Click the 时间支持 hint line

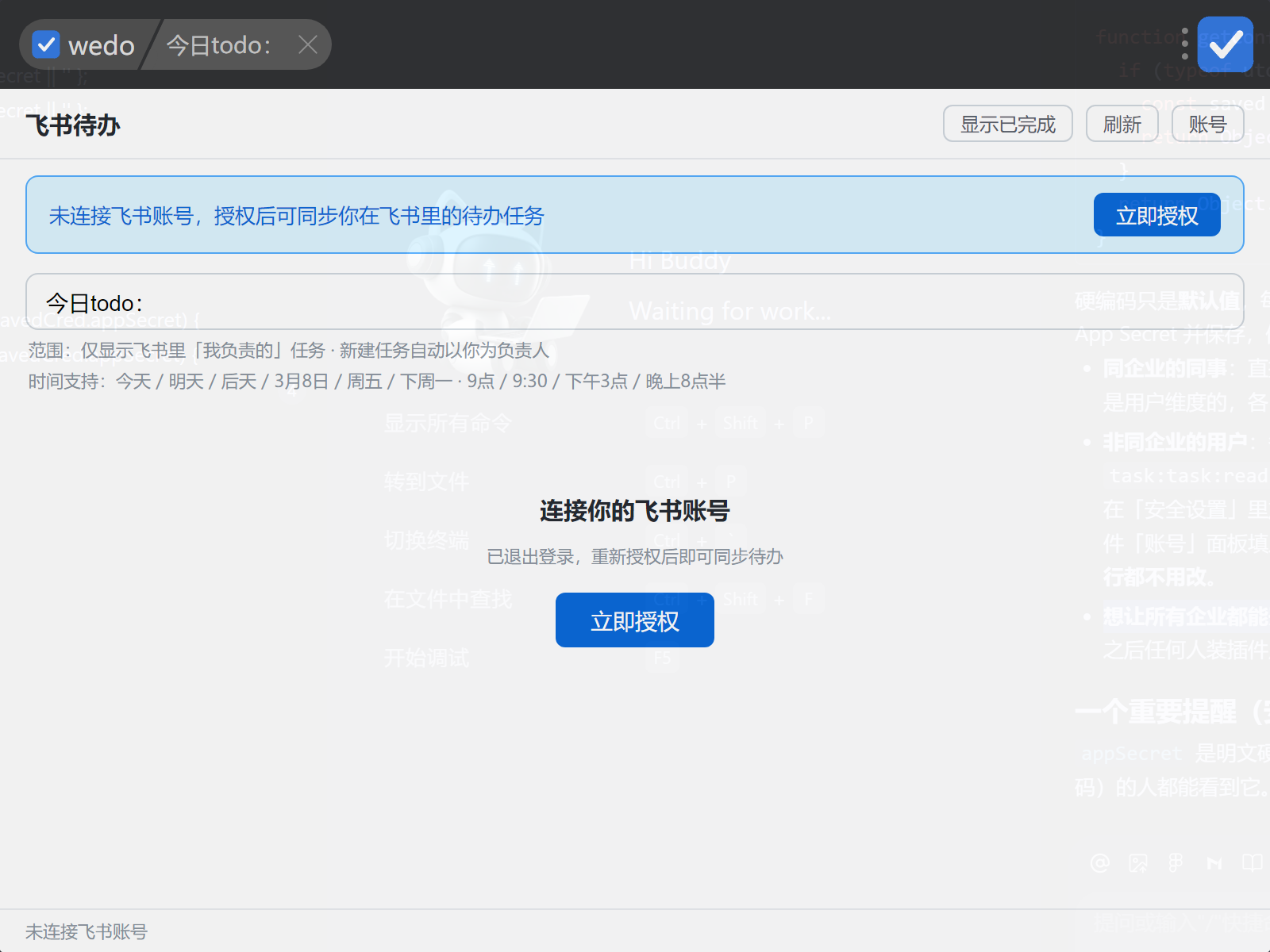377,382
